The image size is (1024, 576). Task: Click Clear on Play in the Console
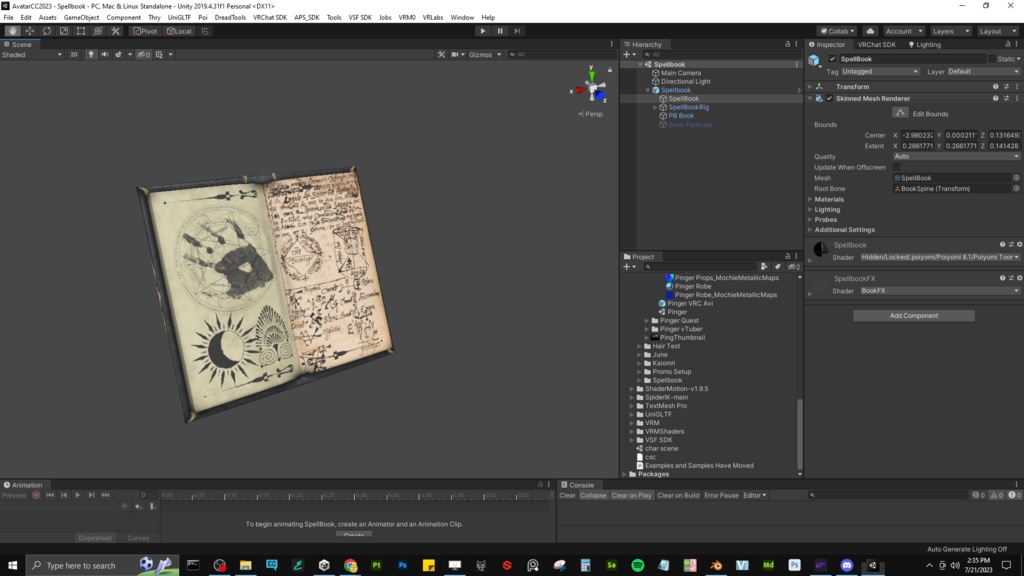tap(630, 494)
